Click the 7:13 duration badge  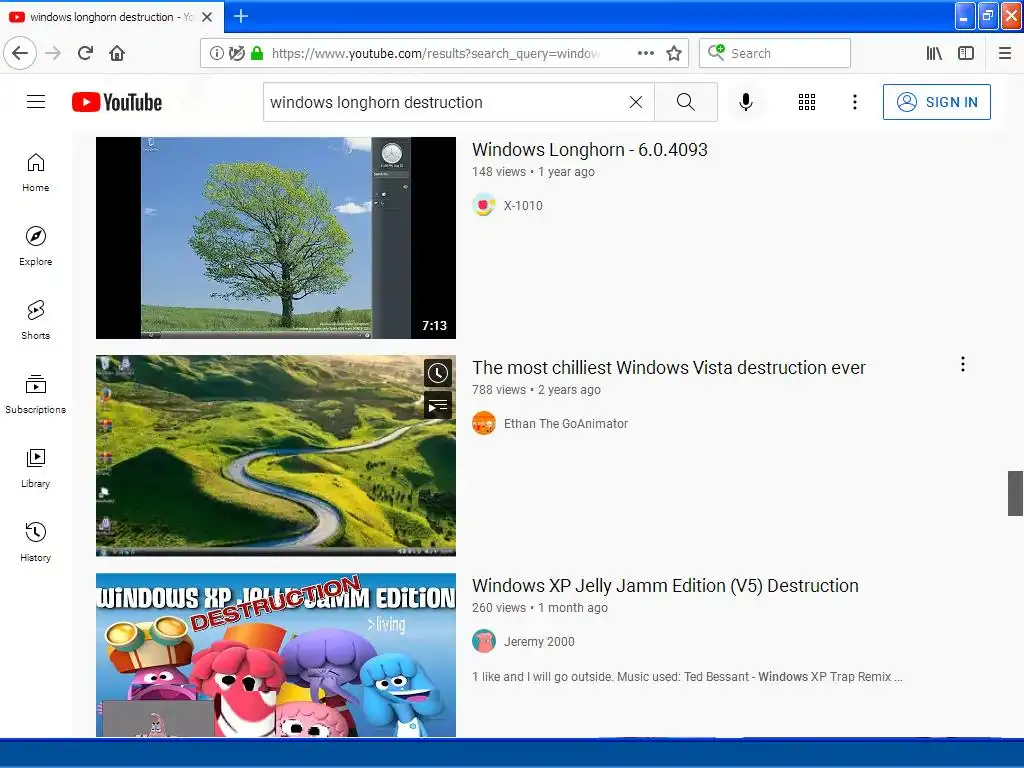tap(434, 325)
